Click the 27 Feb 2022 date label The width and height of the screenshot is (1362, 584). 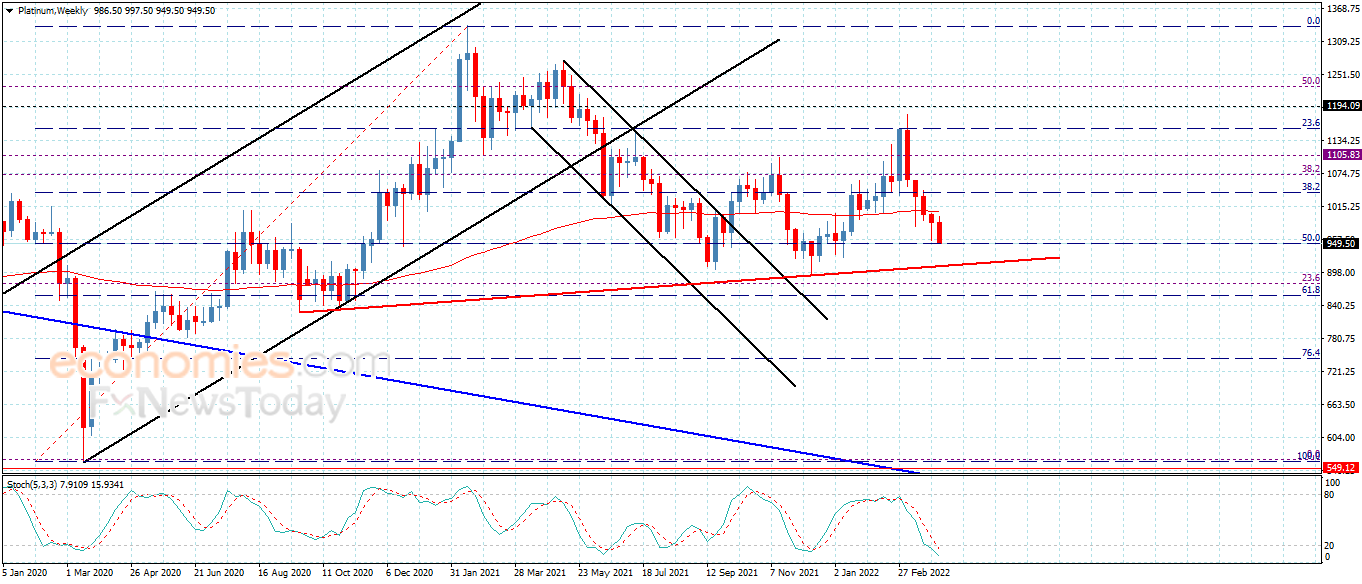tap(922, 574)
